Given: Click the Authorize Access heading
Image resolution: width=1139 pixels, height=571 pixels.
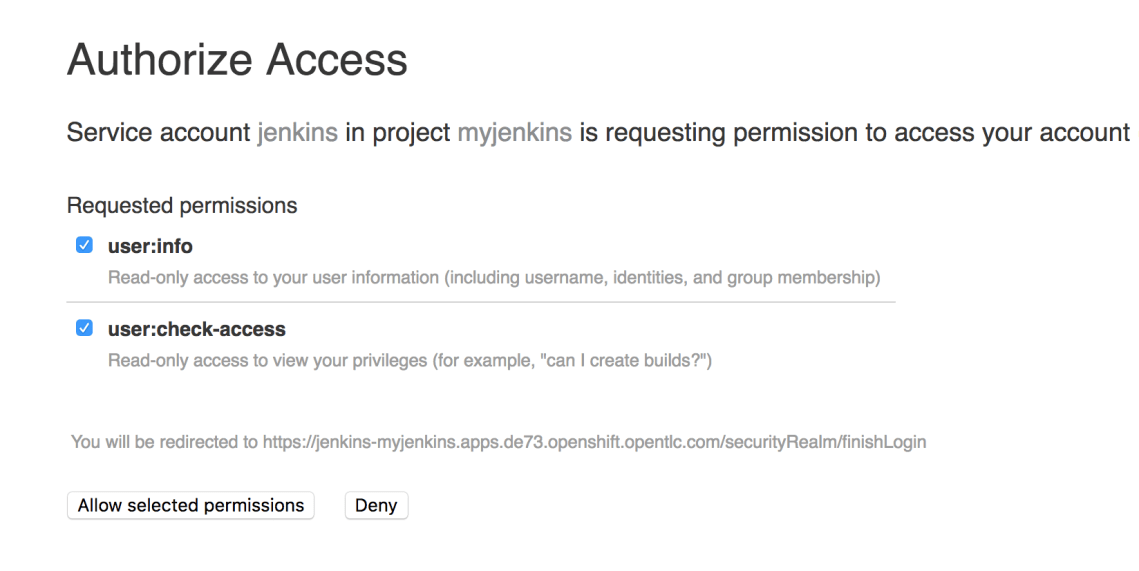Looking at the screenshot, I should pyautogui.click(x=237, y=61).
